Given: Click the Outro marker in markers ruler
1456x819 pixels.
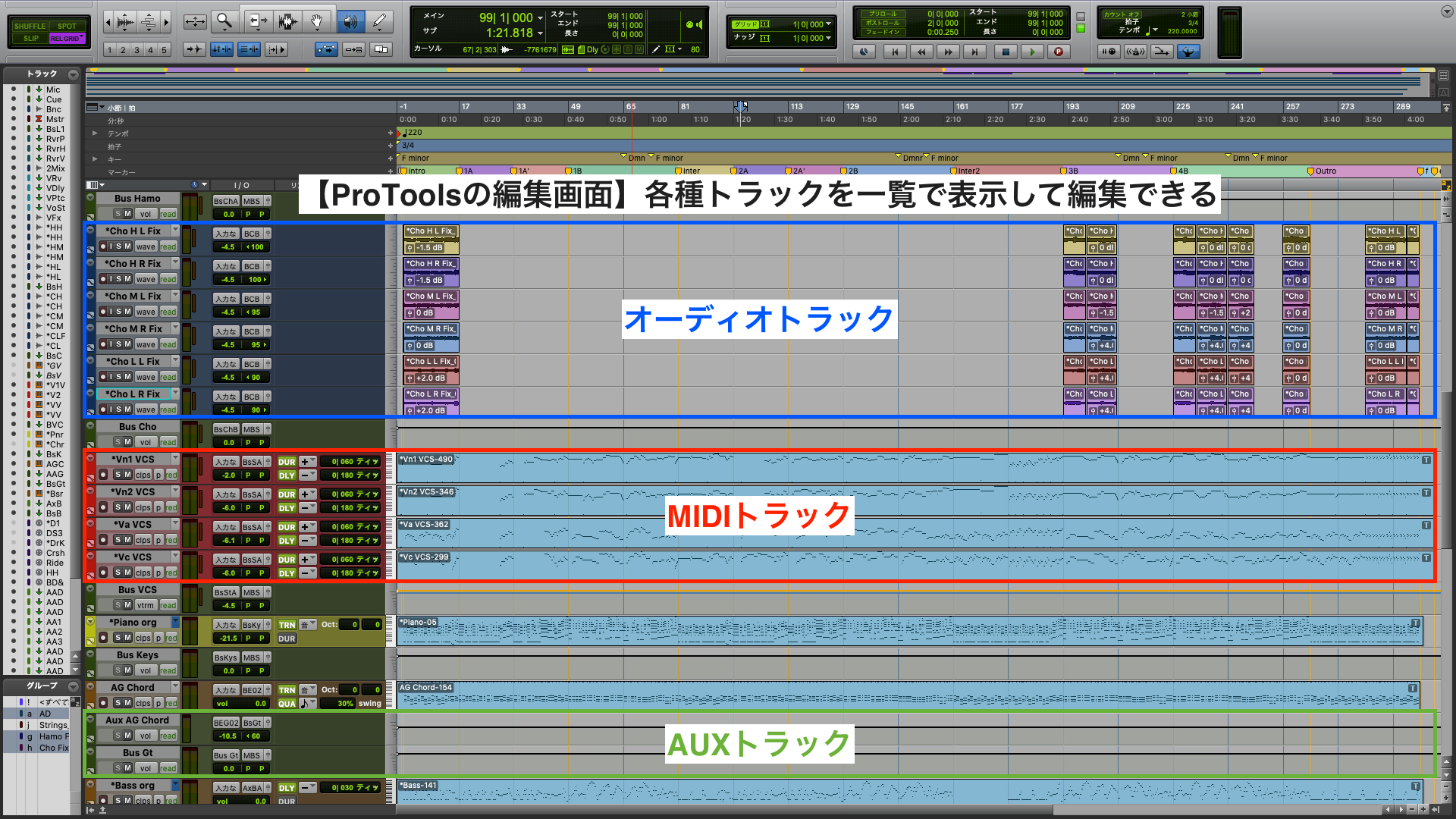Looking at the screenshot, I should tap(1322, 171).
